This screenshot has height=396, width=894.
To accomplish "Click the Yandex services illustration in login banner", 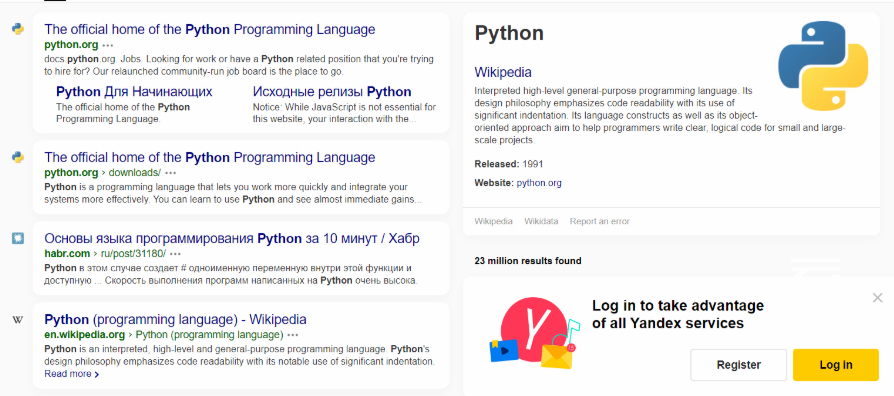I will click(x=534, y=333).
